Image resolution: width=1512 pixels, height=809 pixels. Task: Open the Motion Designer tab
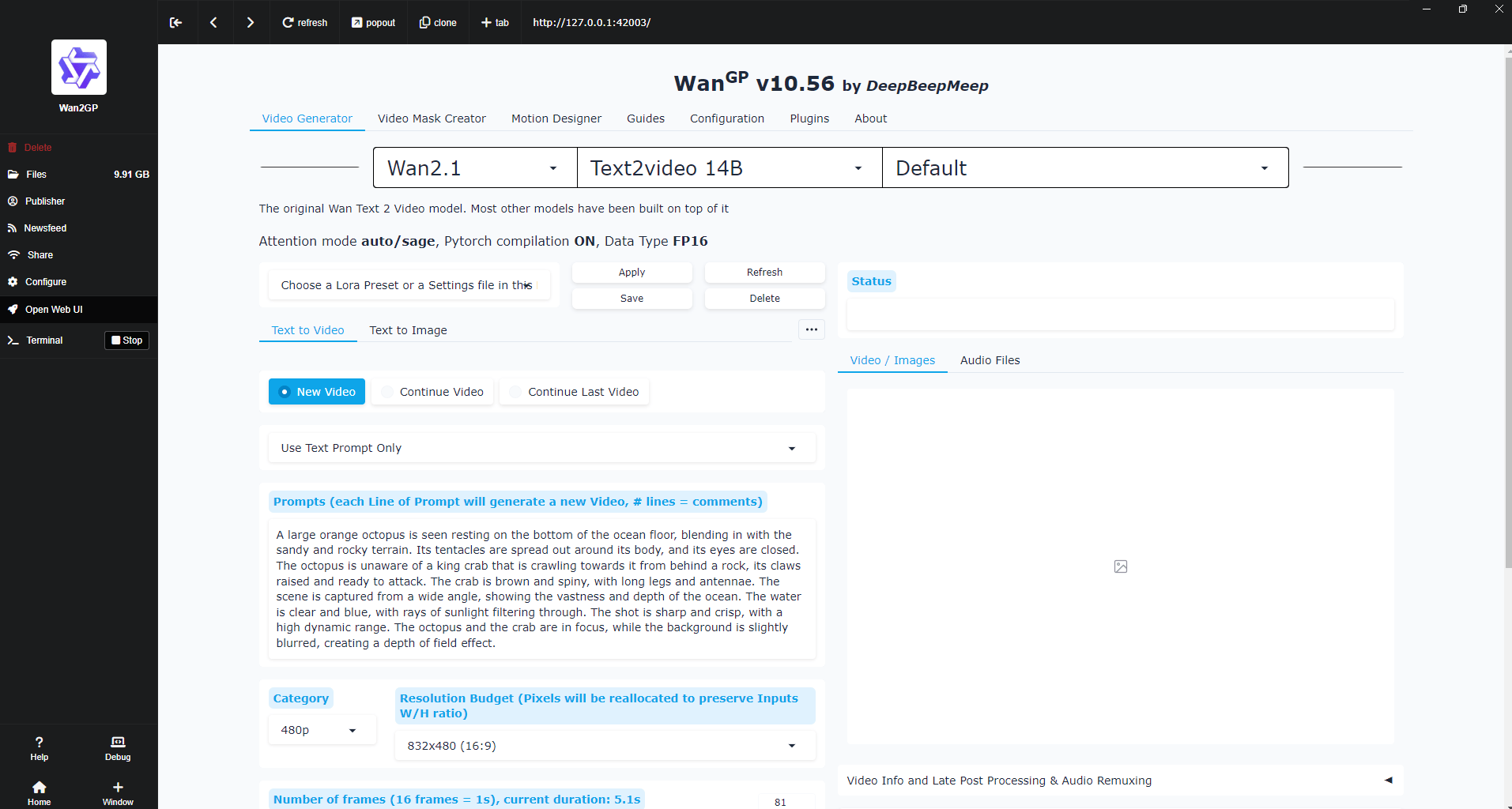click(x=556, y=119)
